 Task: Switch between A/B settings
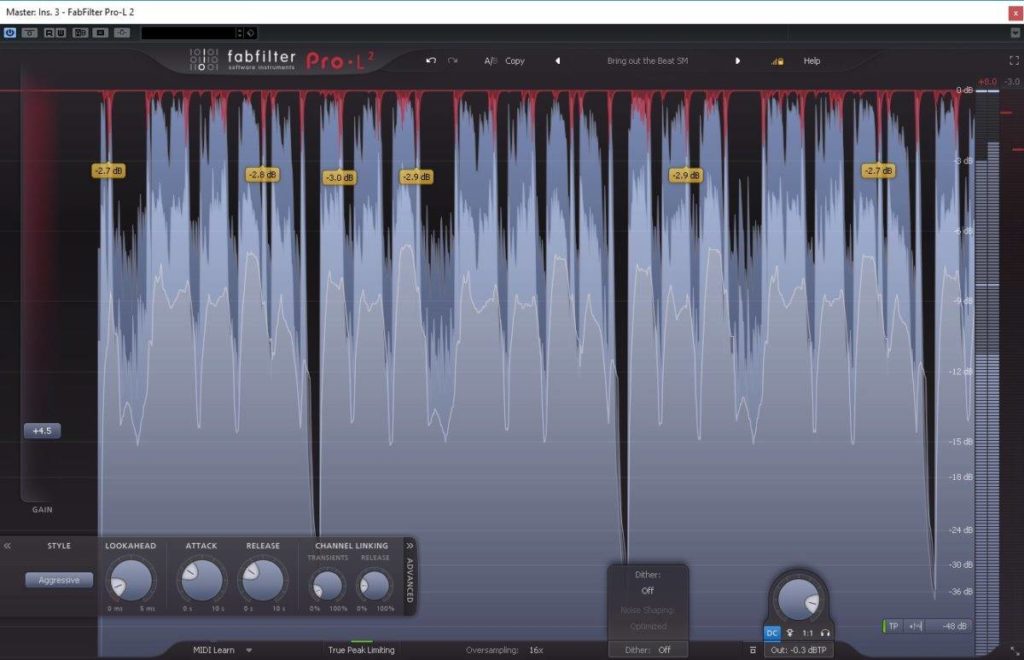(x=490, y=61)
